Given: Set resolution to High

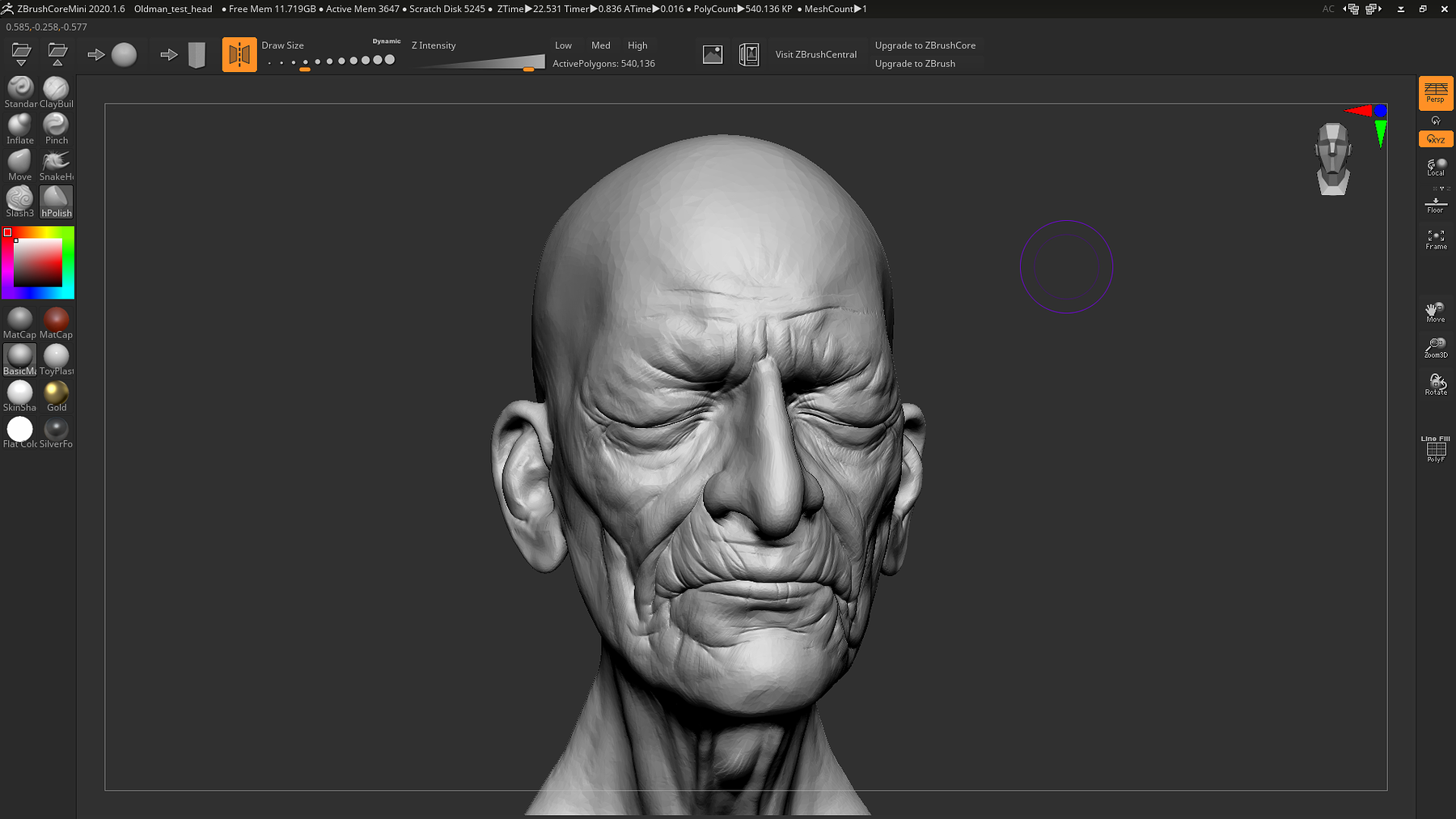Looking at the screenshot, I should (637, 45).
